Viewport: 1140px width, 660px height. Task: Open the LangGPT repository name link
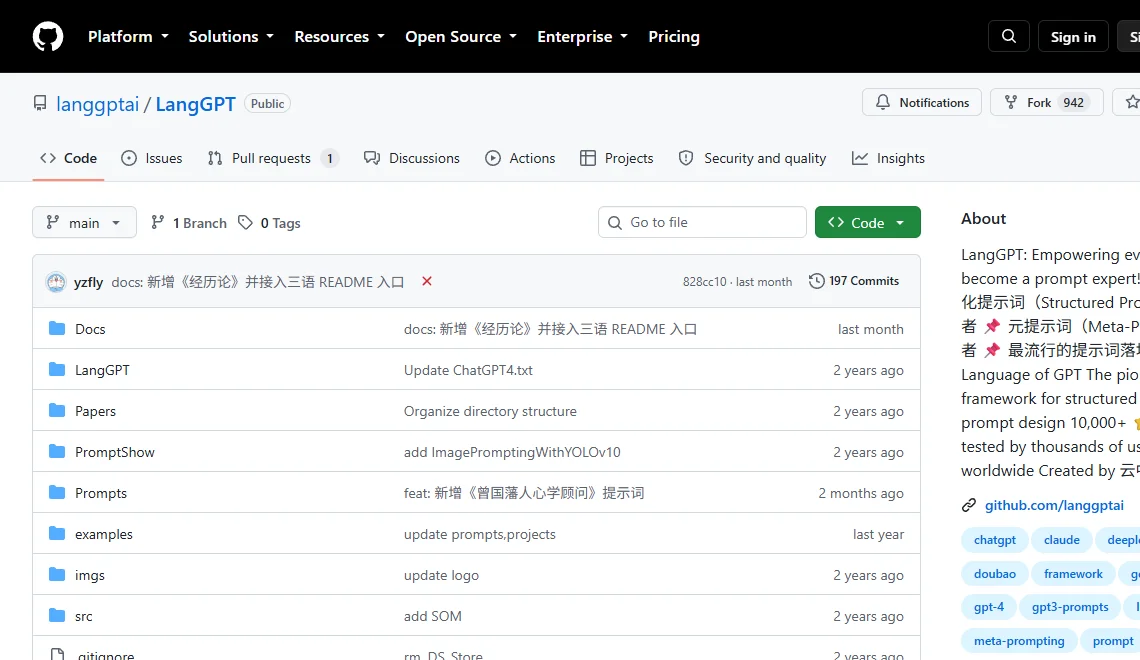point(196,104)
